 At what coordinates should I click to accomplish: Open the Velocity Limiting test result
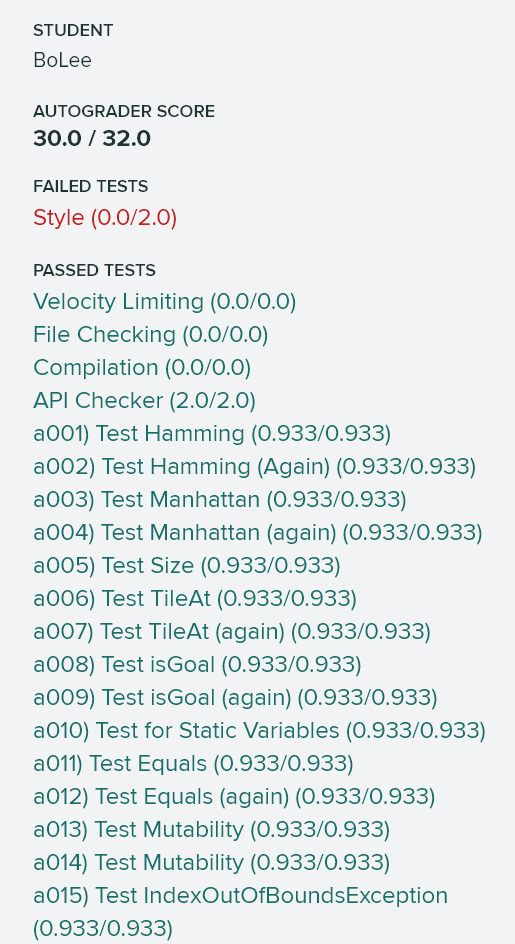(164, 302)
